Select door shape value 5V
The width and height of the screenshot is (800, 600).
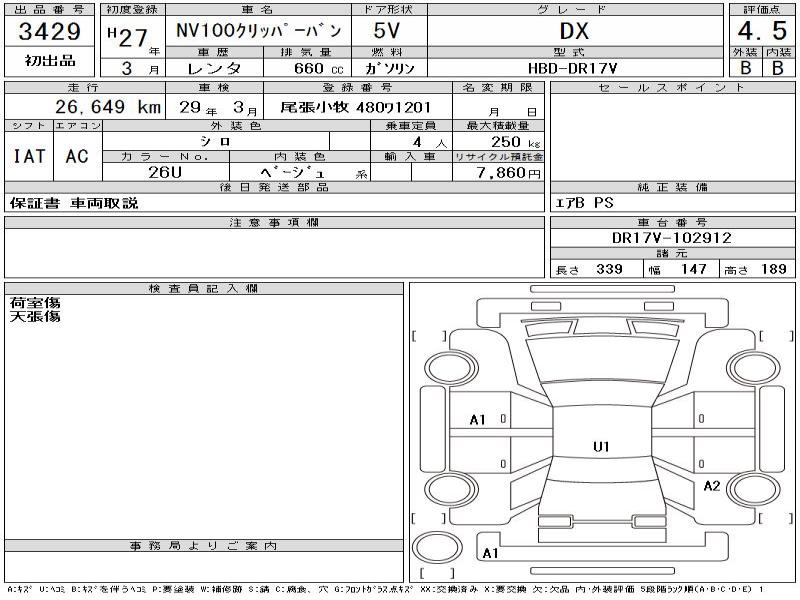(386, 31)
